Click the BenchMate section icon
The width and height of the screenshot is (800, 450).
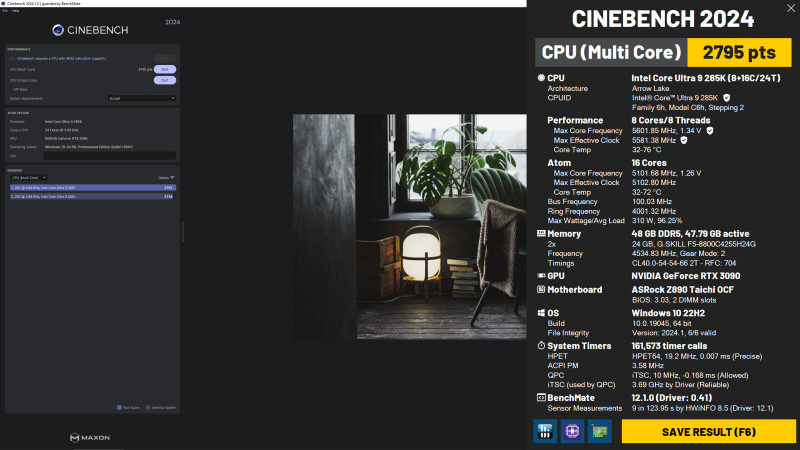click(x=541, y=398)
